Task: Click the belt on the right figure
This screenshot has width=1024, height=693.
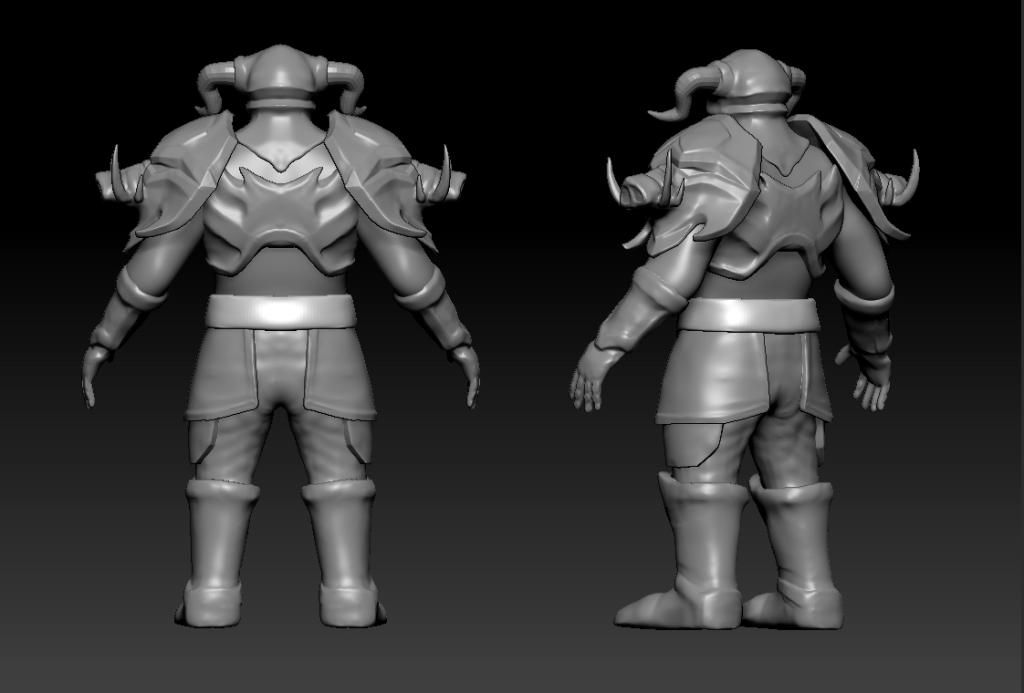Action: [745, 315]
